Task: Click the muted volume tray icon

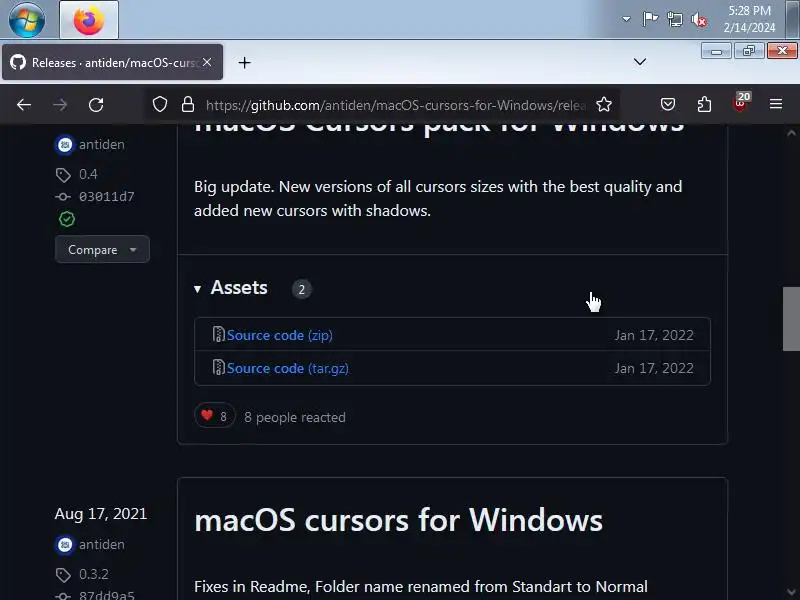Action: click(699, 20)
